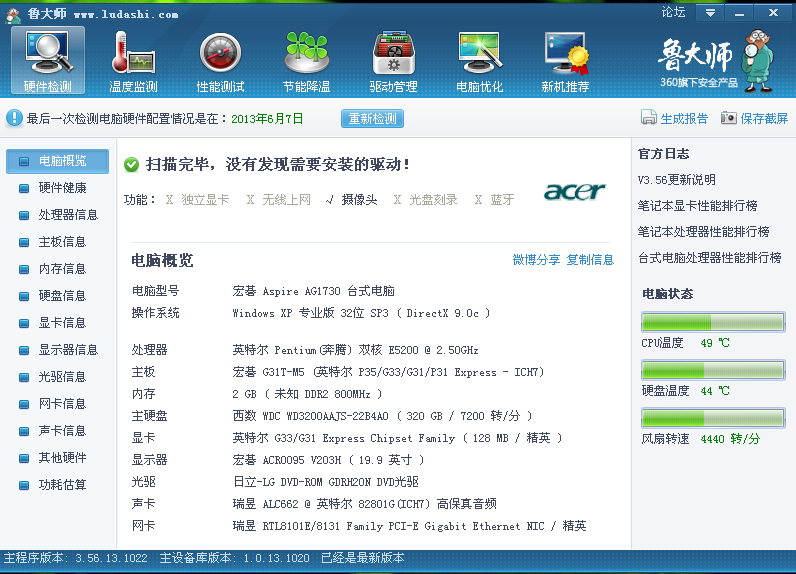Open the 节能降温 energy saving clover

coord(307,60)
